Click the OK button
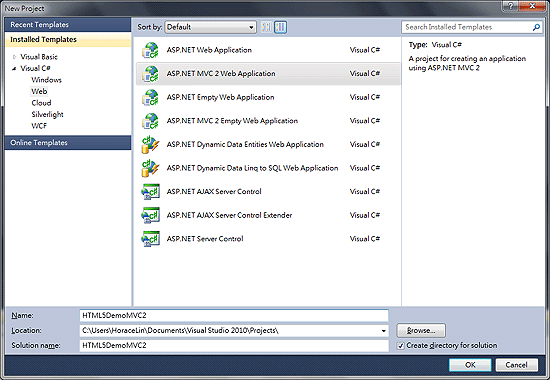Image resolution: width=550 pixels, height=380 pixels. tap(470, 365)
